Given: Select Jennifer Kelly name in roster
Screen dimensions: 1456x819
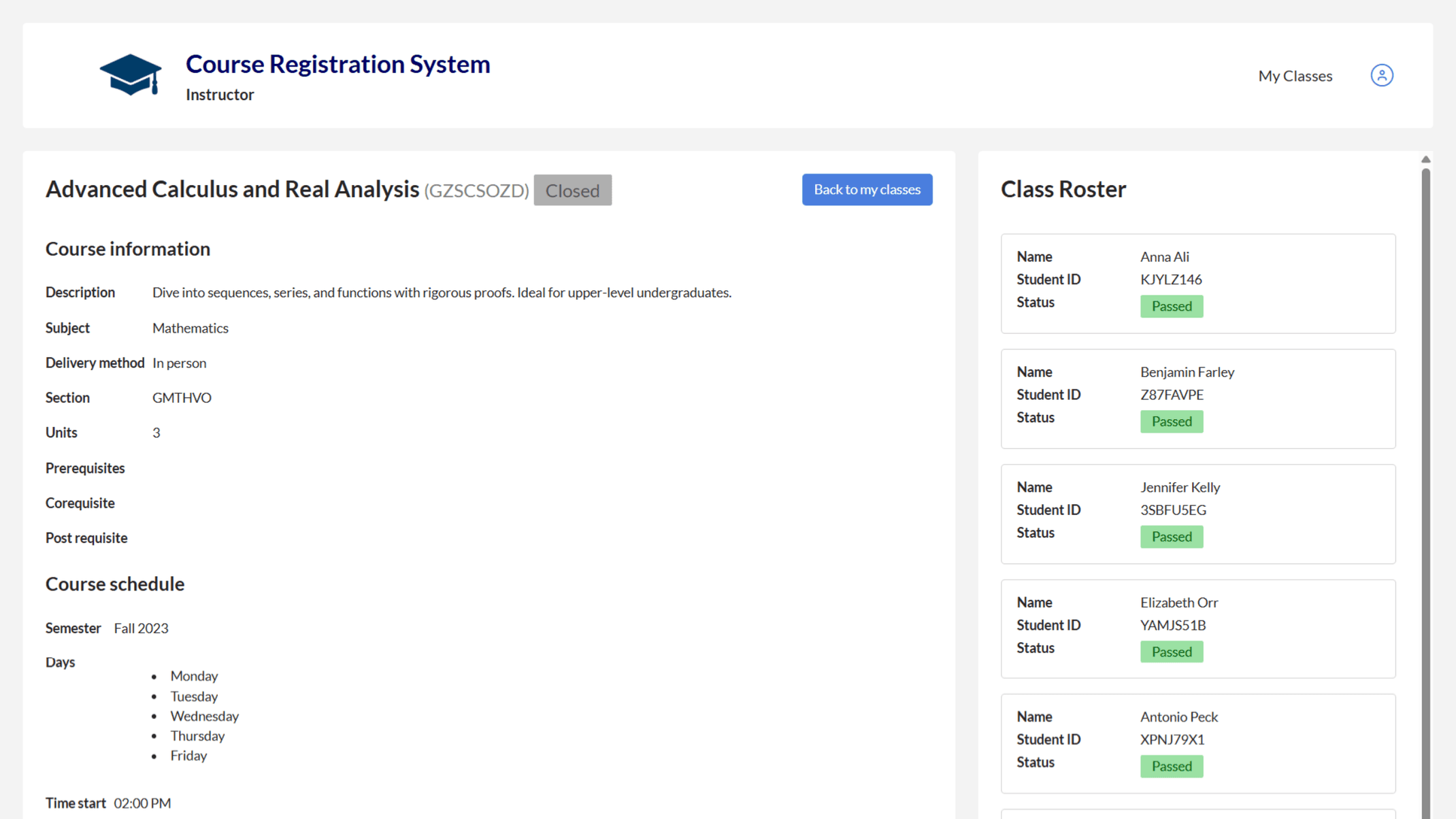Looking at the screenshot, I should [1180, 487].
